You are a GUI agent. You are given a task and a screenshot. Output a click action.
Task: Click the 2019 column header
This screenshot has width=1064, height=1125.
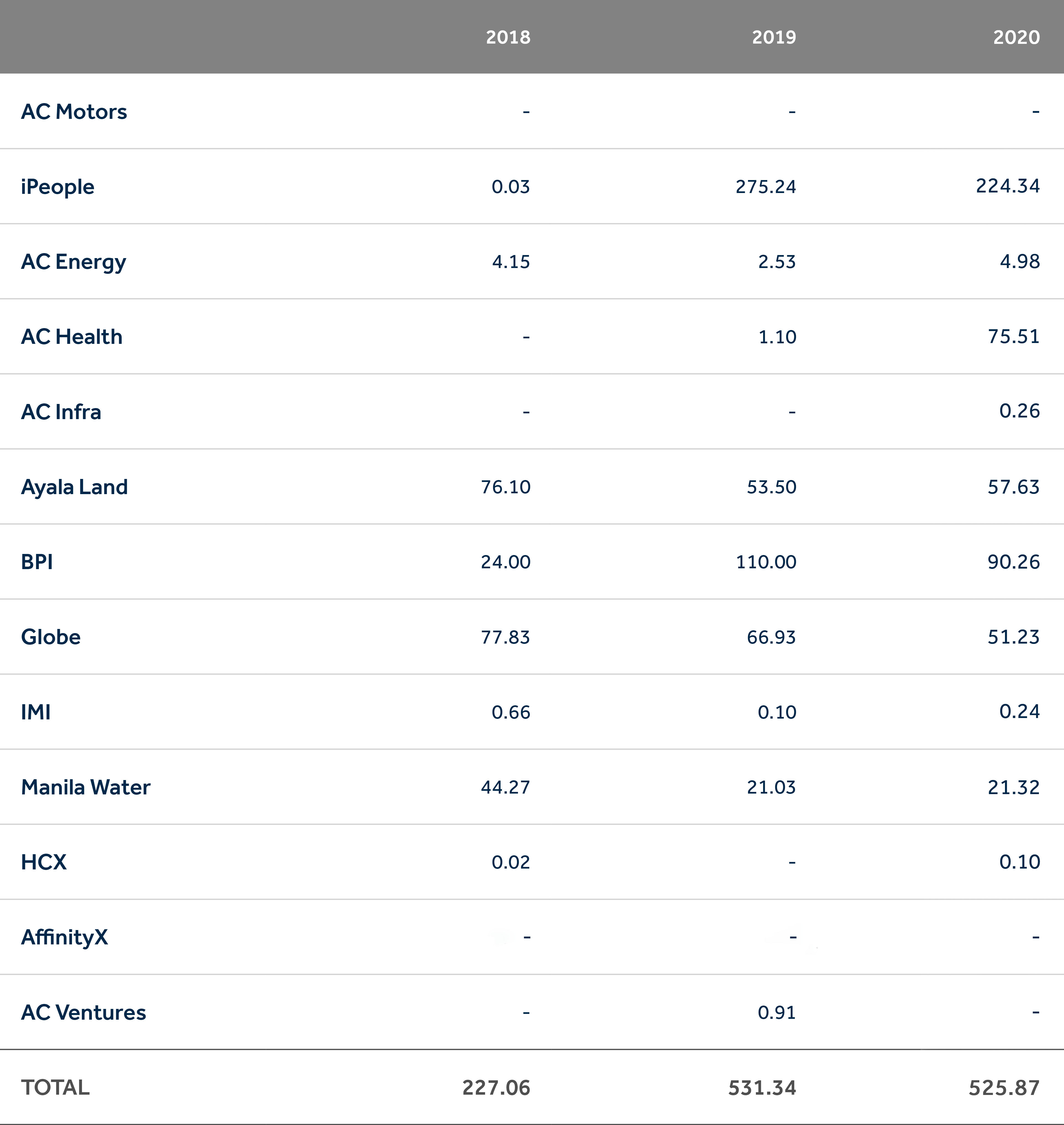click(774, 37)
